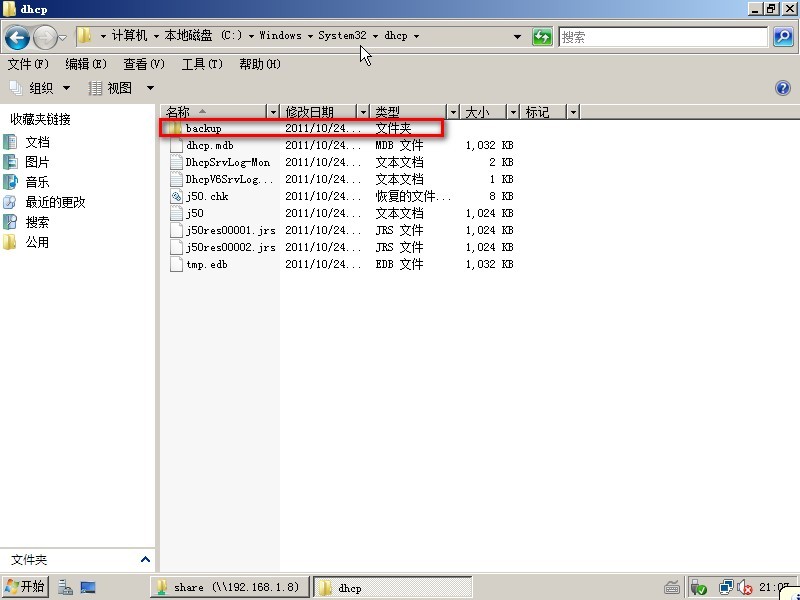Open the highlighted backup folder
Viewport: 800px width, 600px height.
point(202,128)
